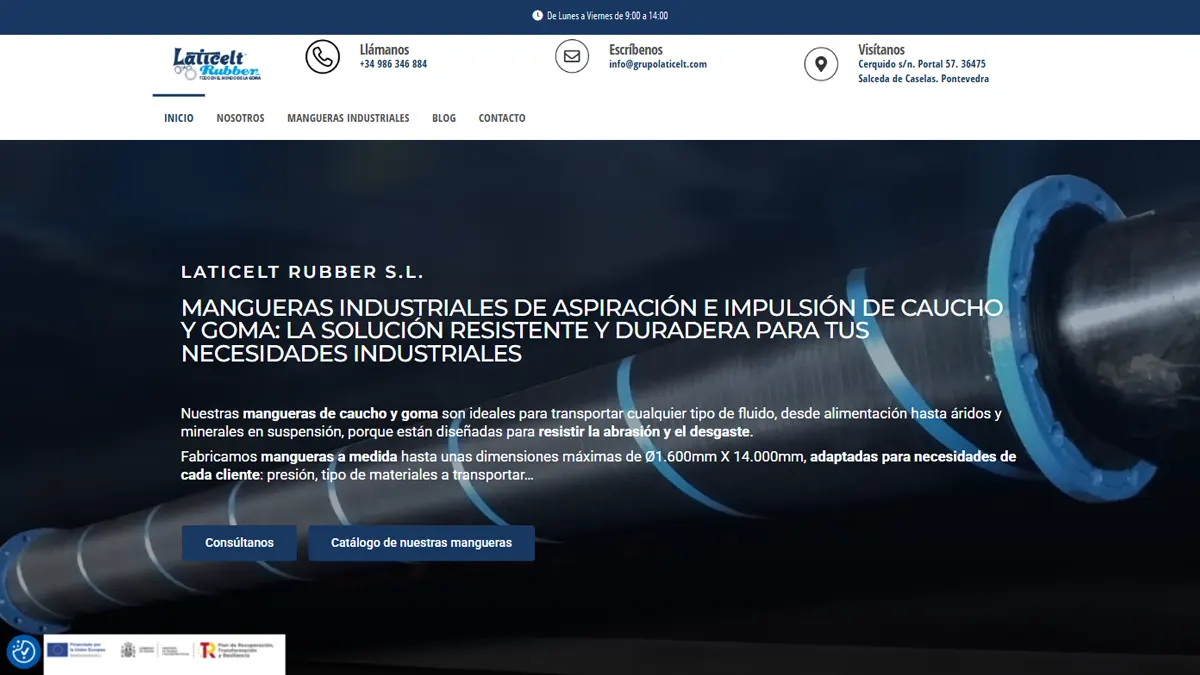Click the Laticelt Rubber logo
This screenshot has height=675, width=1200.
coord(217,64)
